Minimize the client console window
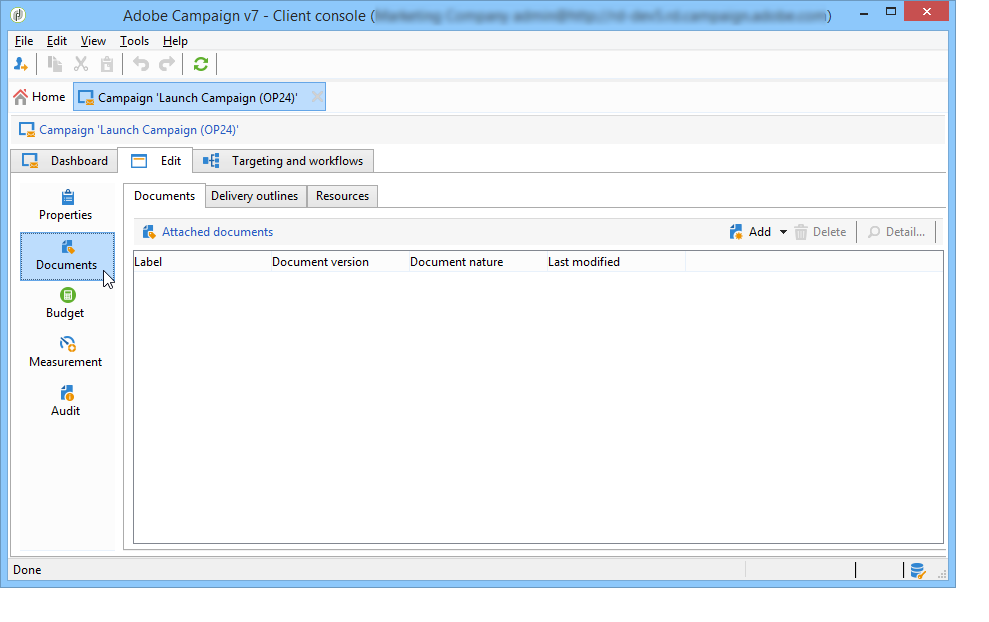989x622 pixels. click(863, 12)
